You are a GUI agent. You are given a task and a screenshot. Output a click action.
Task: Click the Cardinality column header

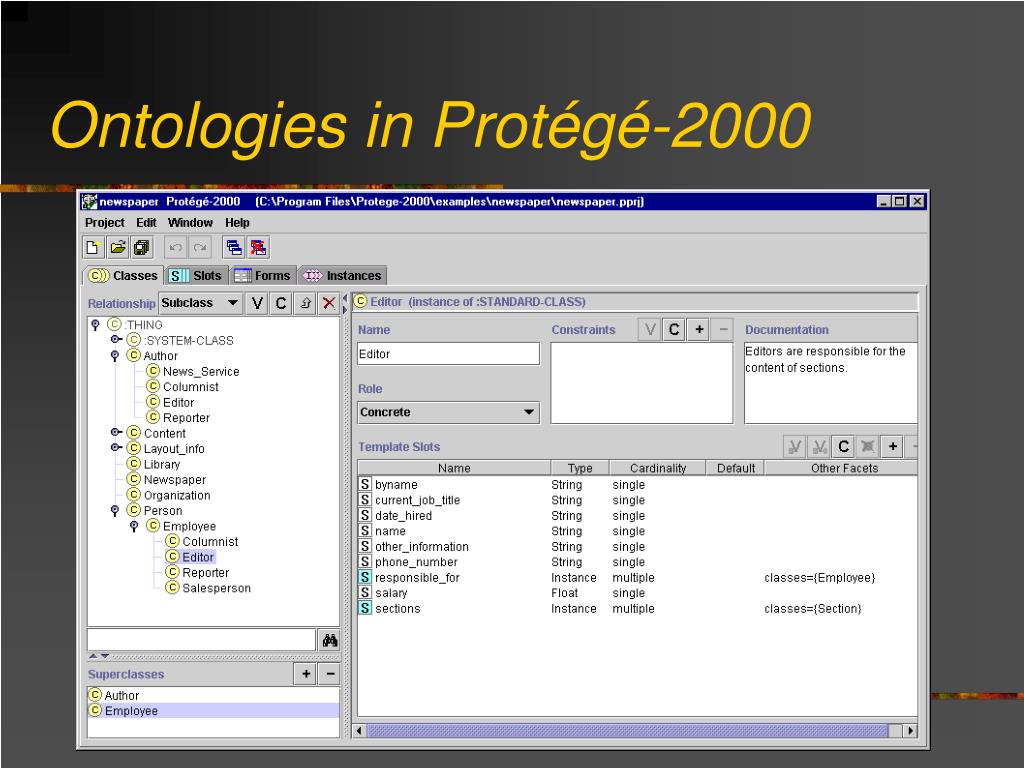(658, 468)
